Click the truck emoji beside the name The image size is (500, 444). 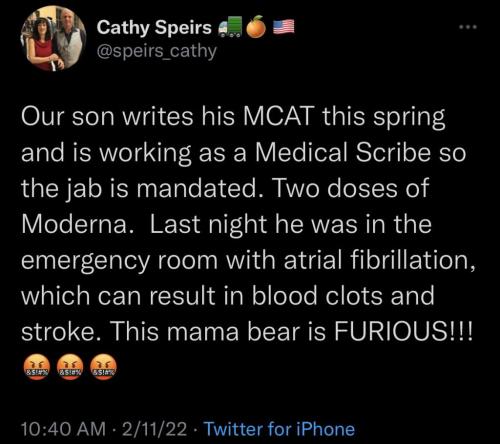click(x=230, y=26)
